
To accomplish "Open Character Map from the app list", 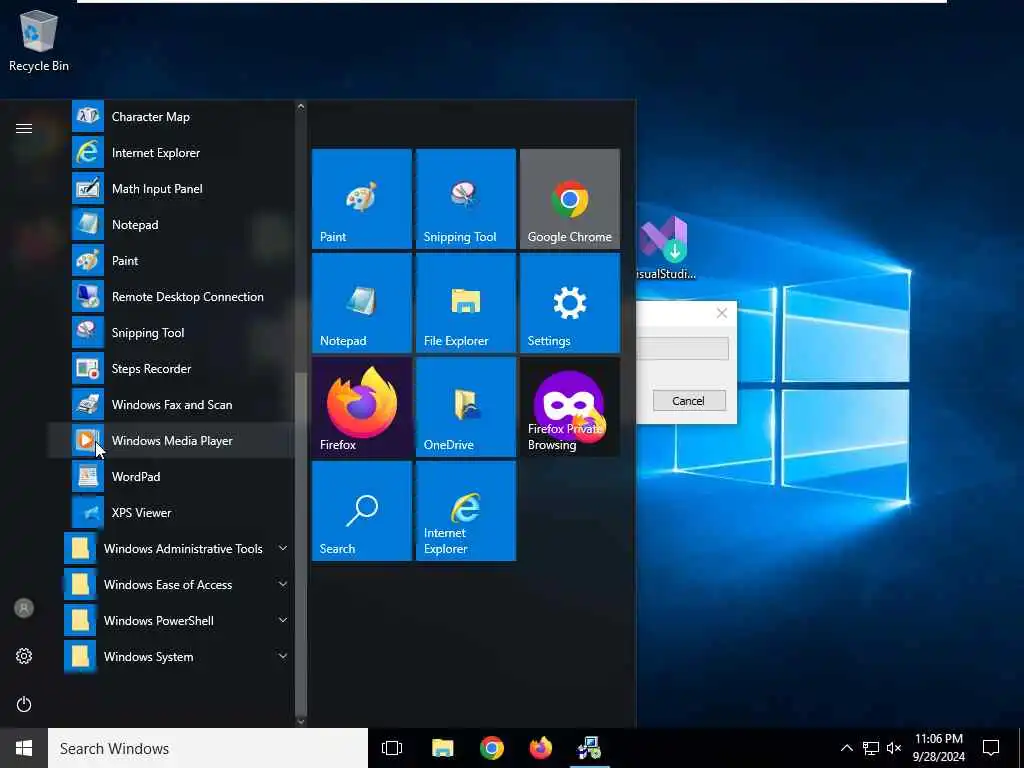I will pyautogui.click(x=170, y=117).
